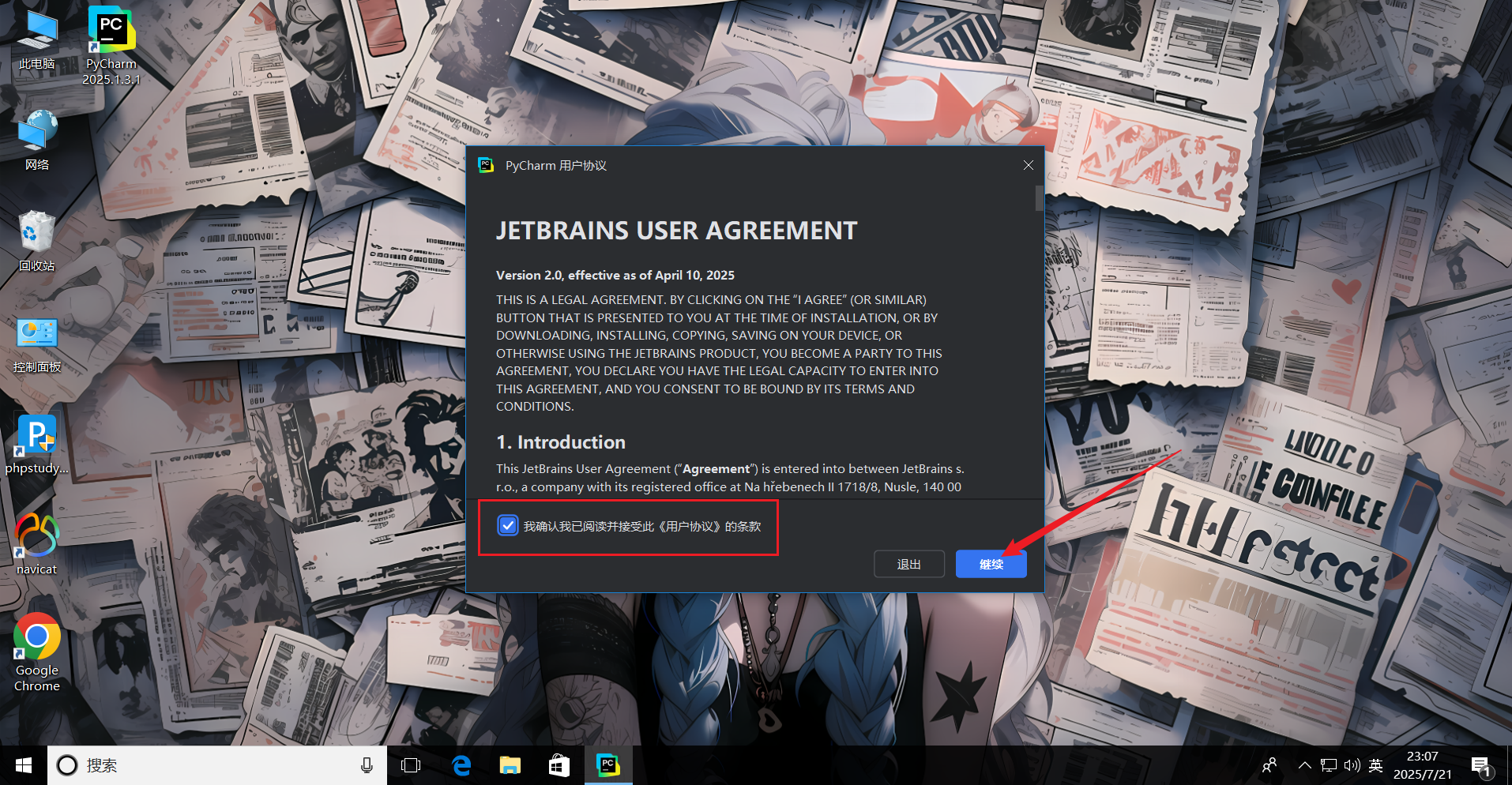Click the 搜索 taskbar search field

click(217, 765)
